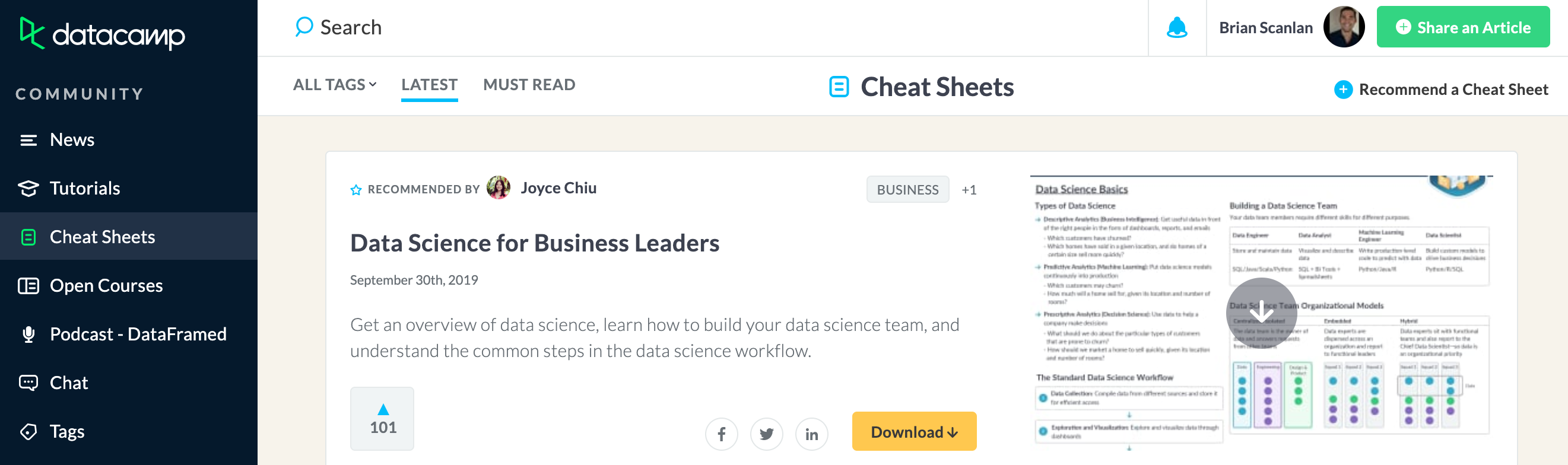1568x465 pixels.
Task: Show the +1 additional tags
Action: point(969,190)
